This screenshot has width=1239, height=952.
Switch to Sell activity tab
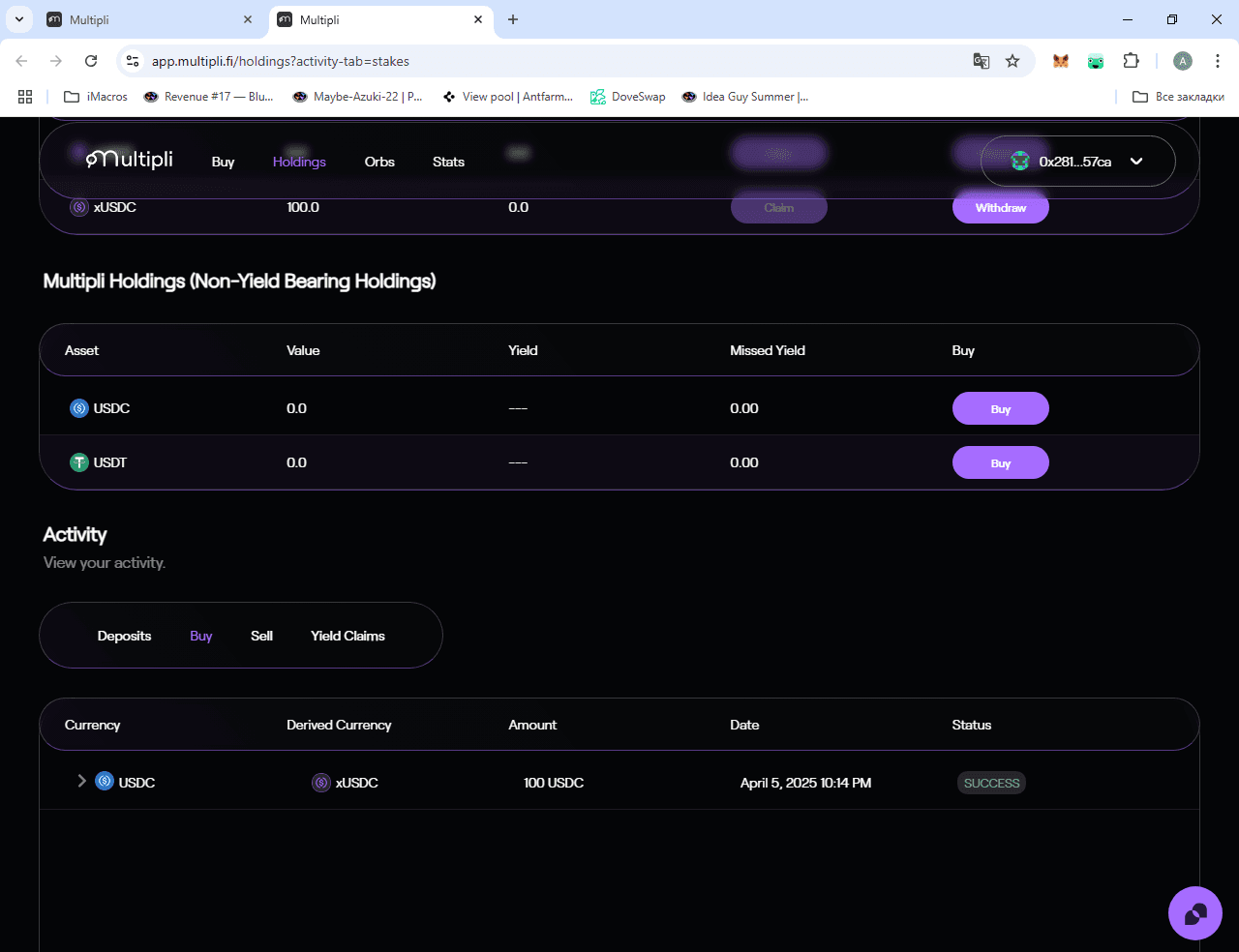[x=261, y=636]
